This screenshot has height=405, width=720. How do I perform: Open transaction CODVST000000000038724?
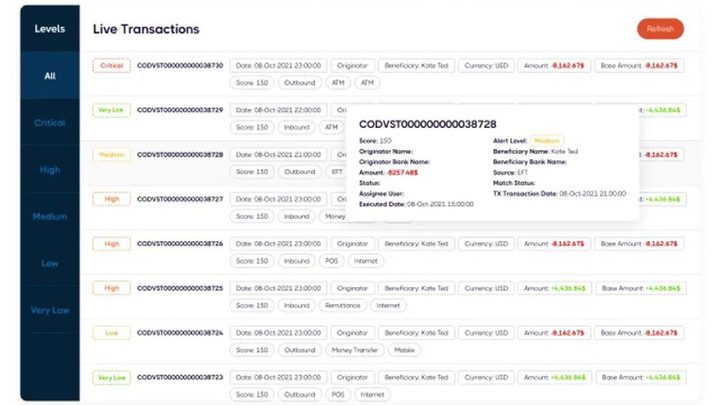[x=180, y=333]
